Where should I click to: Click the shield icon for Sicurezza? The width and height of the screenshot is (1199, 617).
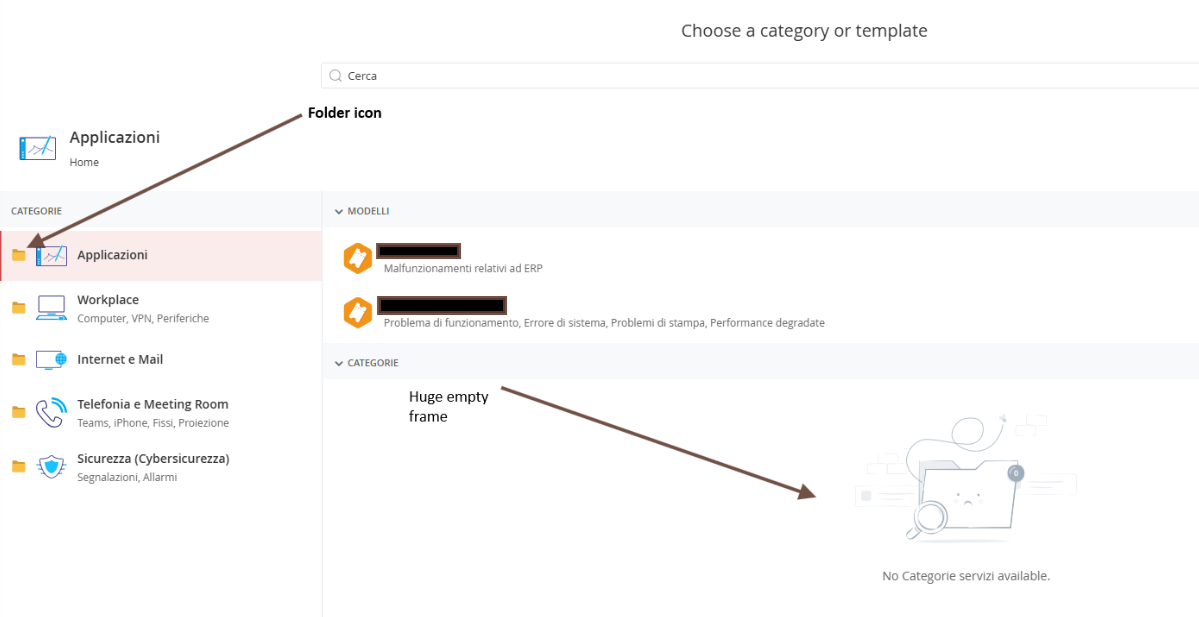point(51,467)
